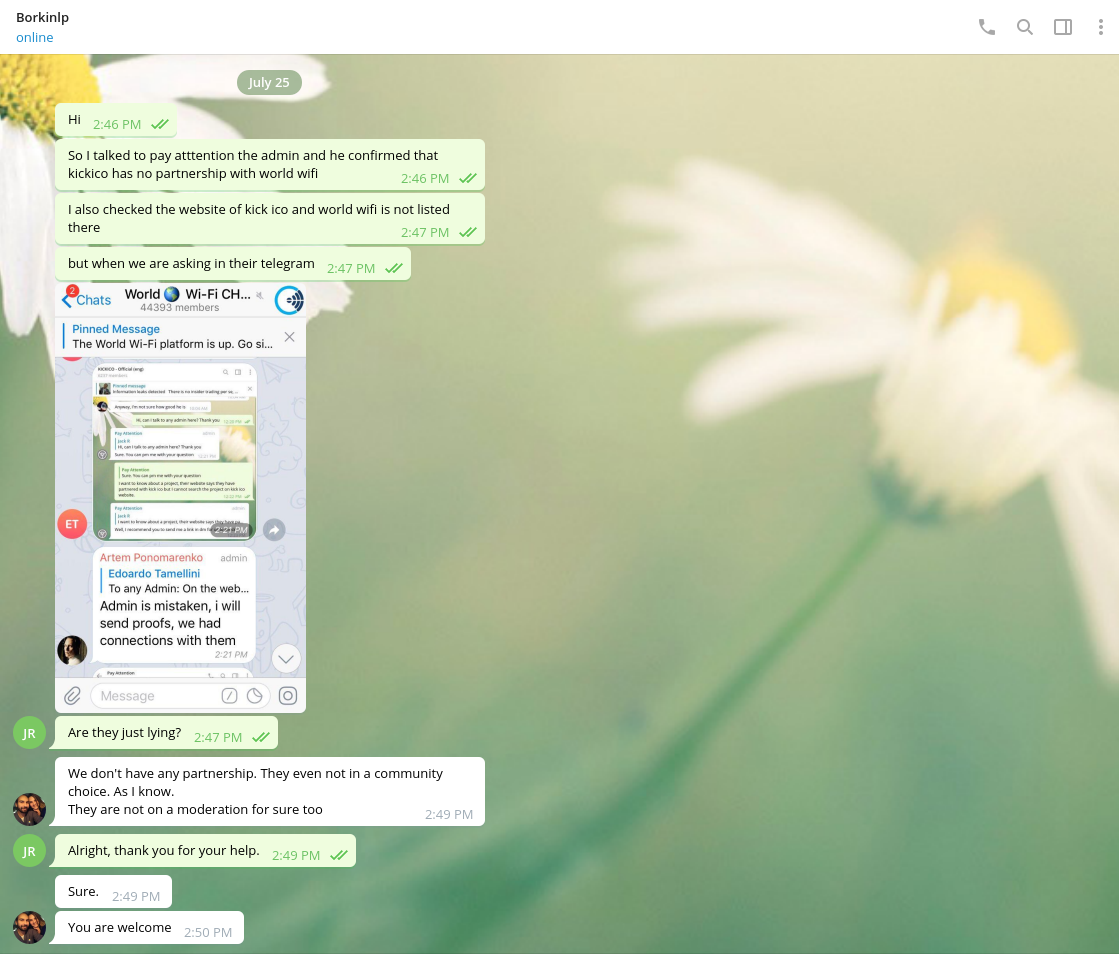Click nested KICKICO screenshot inside image
Screen dimensions: 1119x956
(x=174, y=452)
